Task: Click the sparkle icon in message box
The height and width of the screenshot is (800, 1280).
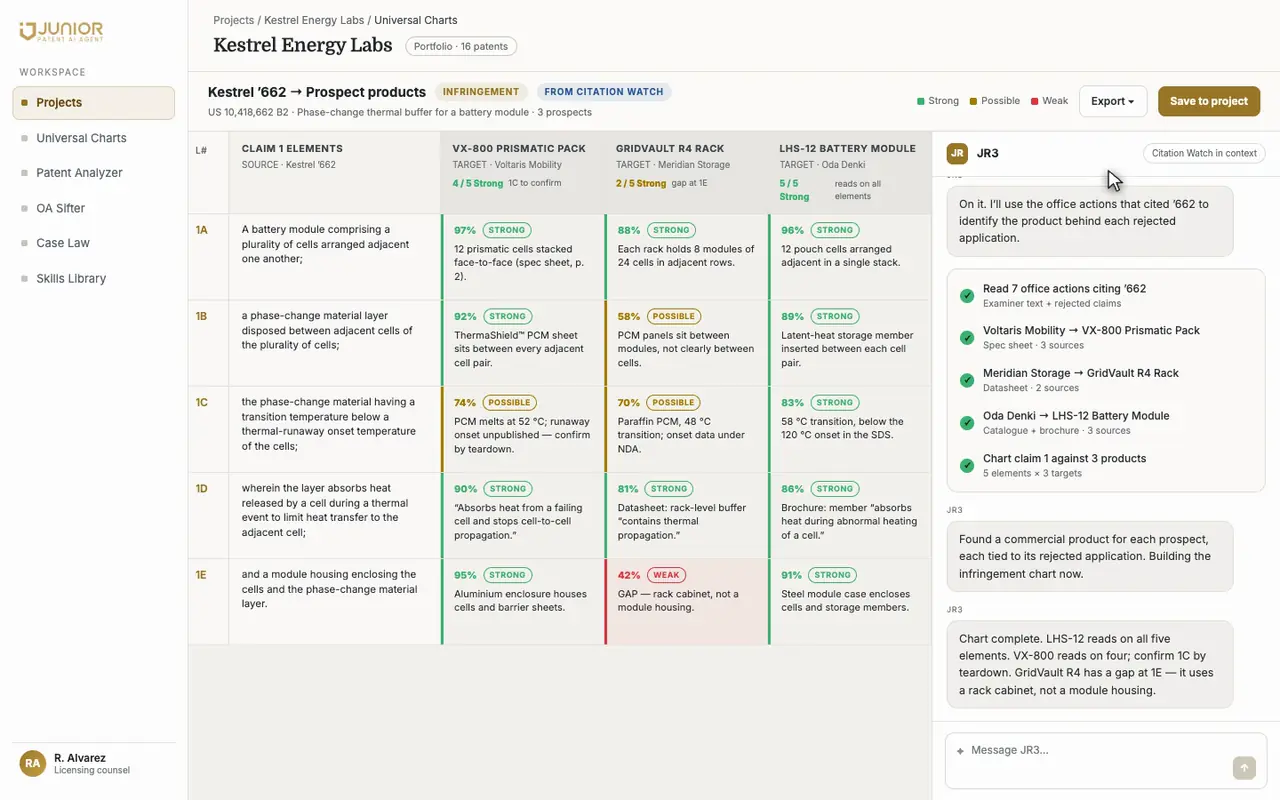Action: (960, 751)
